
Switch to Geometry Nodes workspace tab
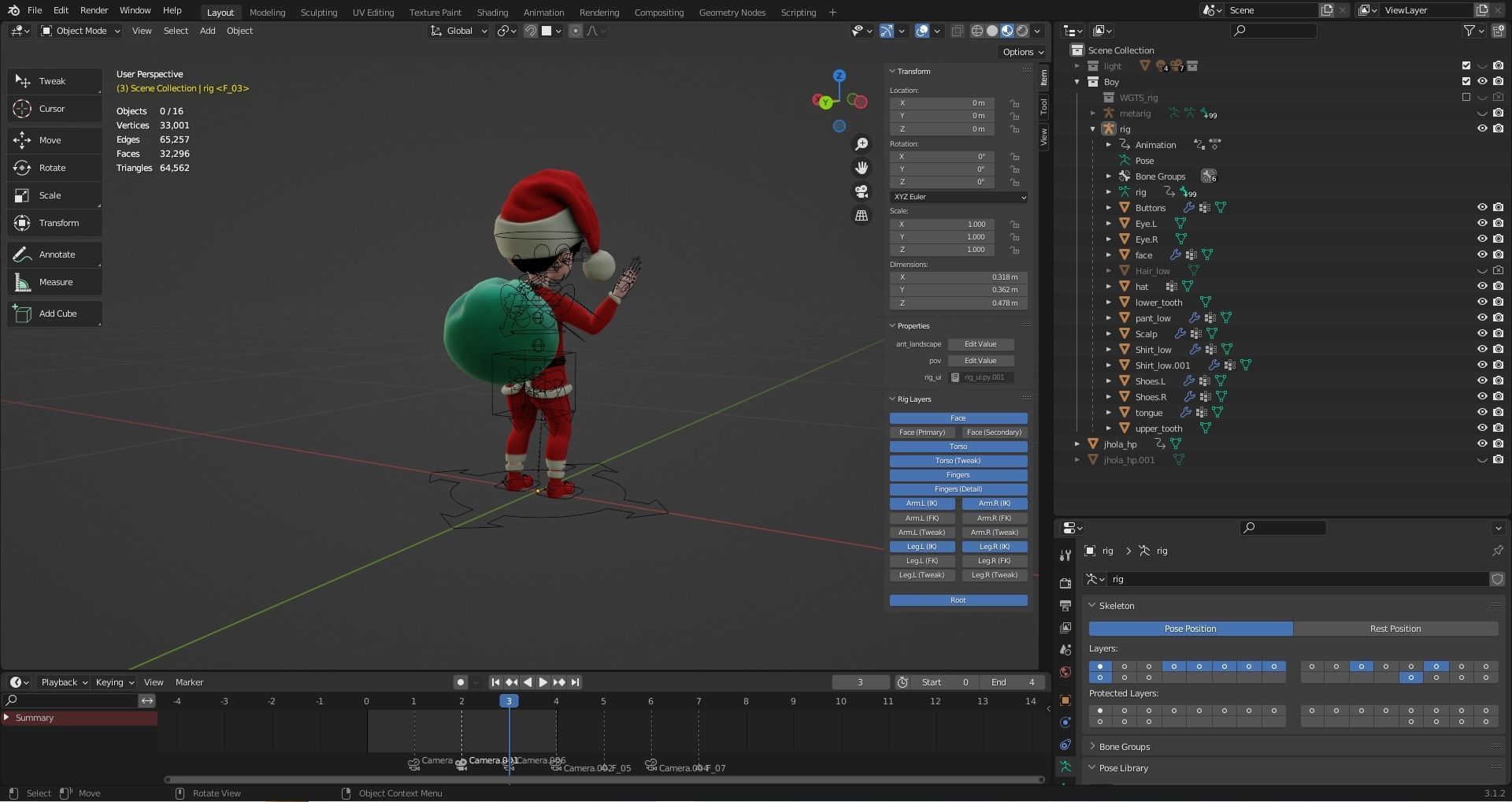click(x=732, y=13)
